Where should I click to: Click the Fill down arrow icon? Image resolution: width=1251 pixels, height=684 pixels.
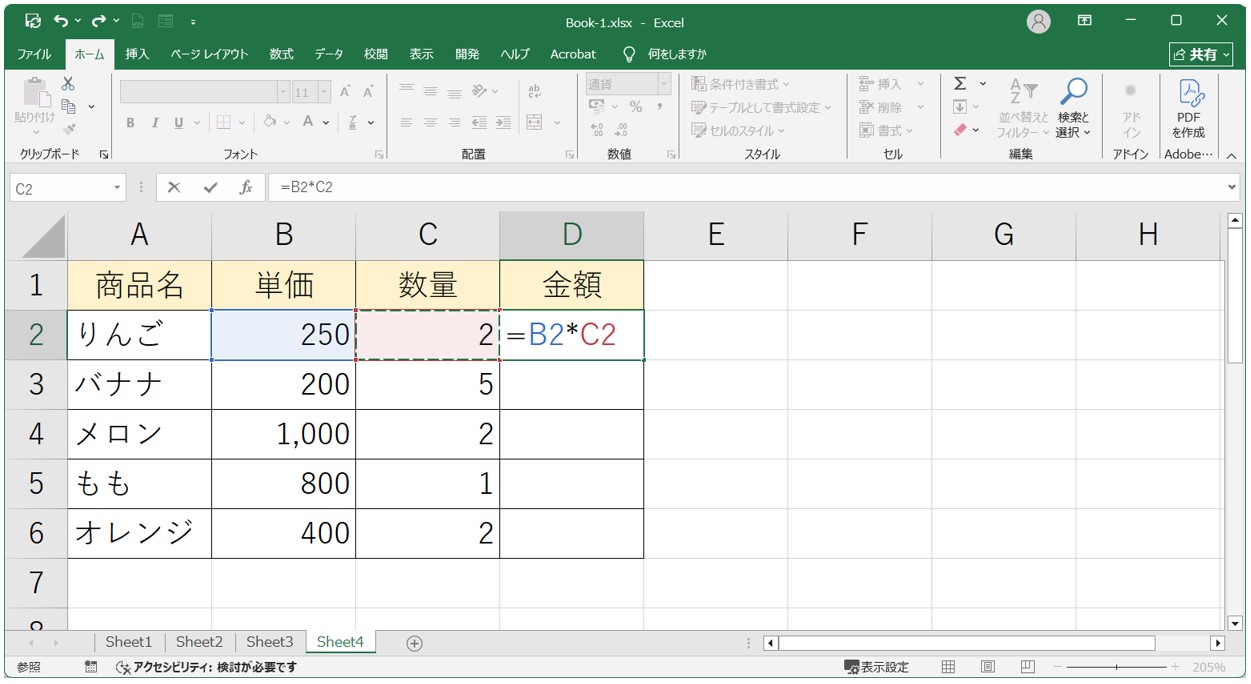[960, 107]
